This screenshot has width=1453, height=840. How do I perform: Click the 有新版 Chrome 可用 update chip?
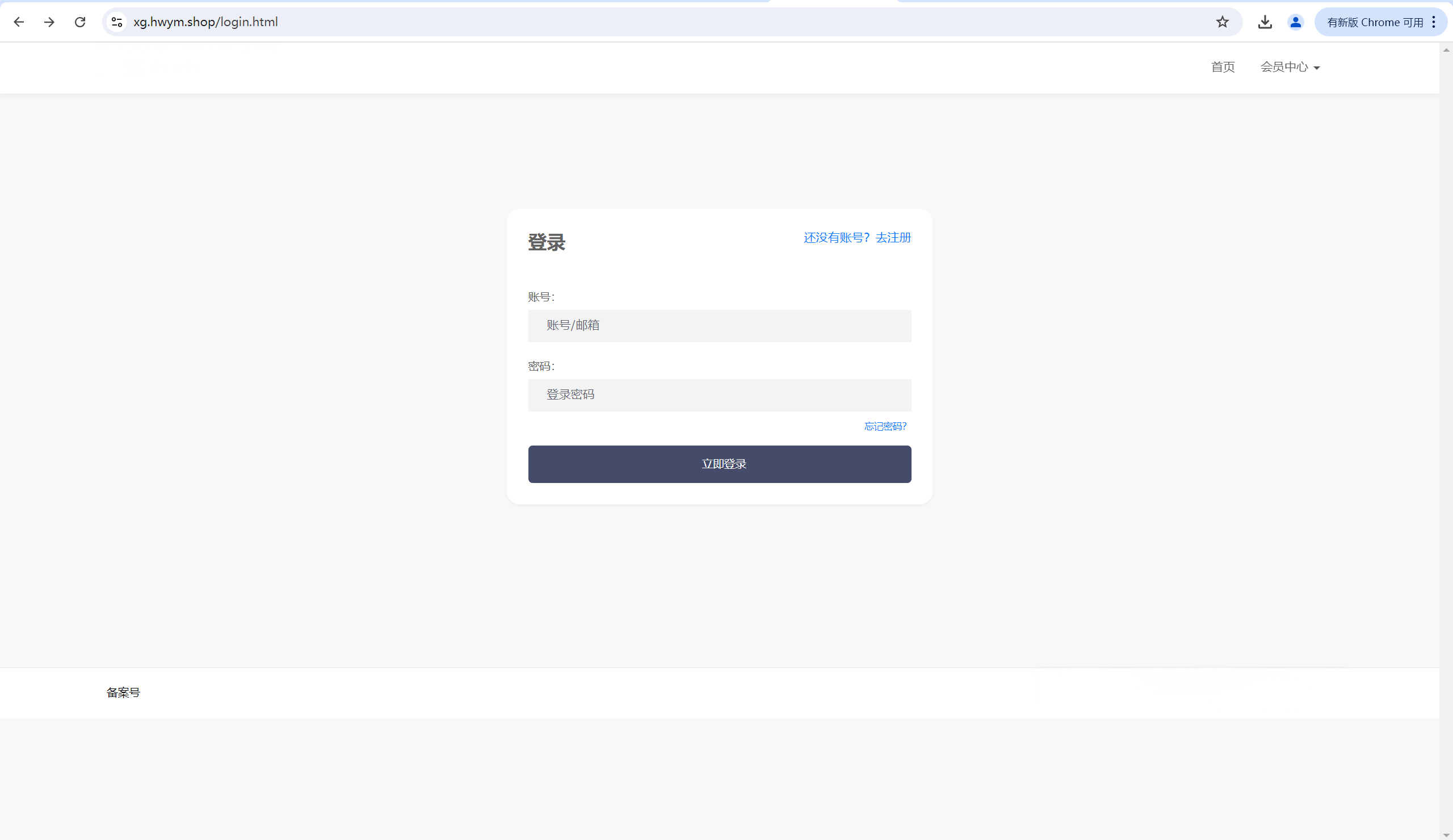pyautogui.click(x=1375, y=22)
